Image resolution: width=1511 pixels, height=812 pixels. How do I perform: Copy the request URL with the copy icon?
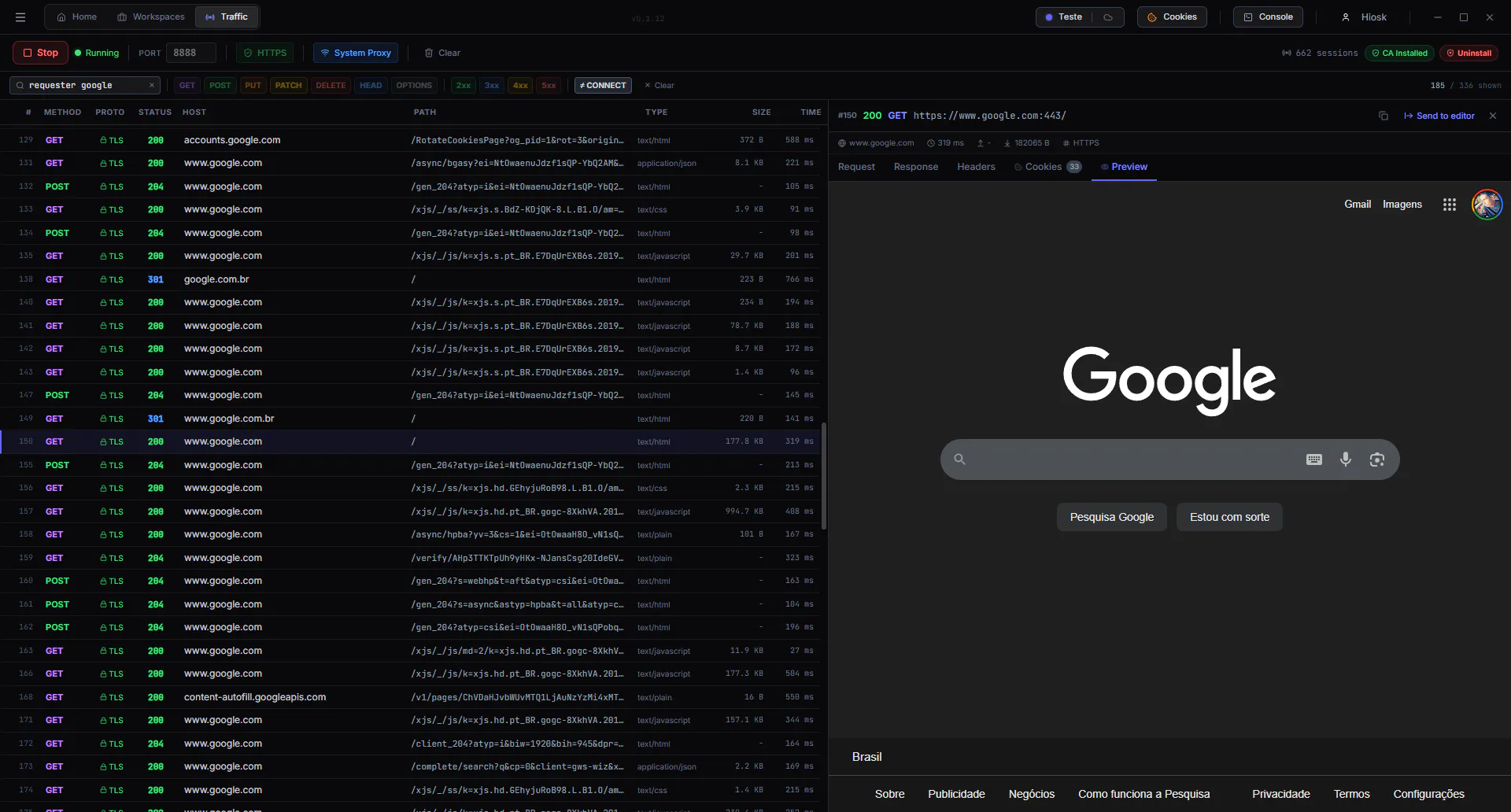1383,116
